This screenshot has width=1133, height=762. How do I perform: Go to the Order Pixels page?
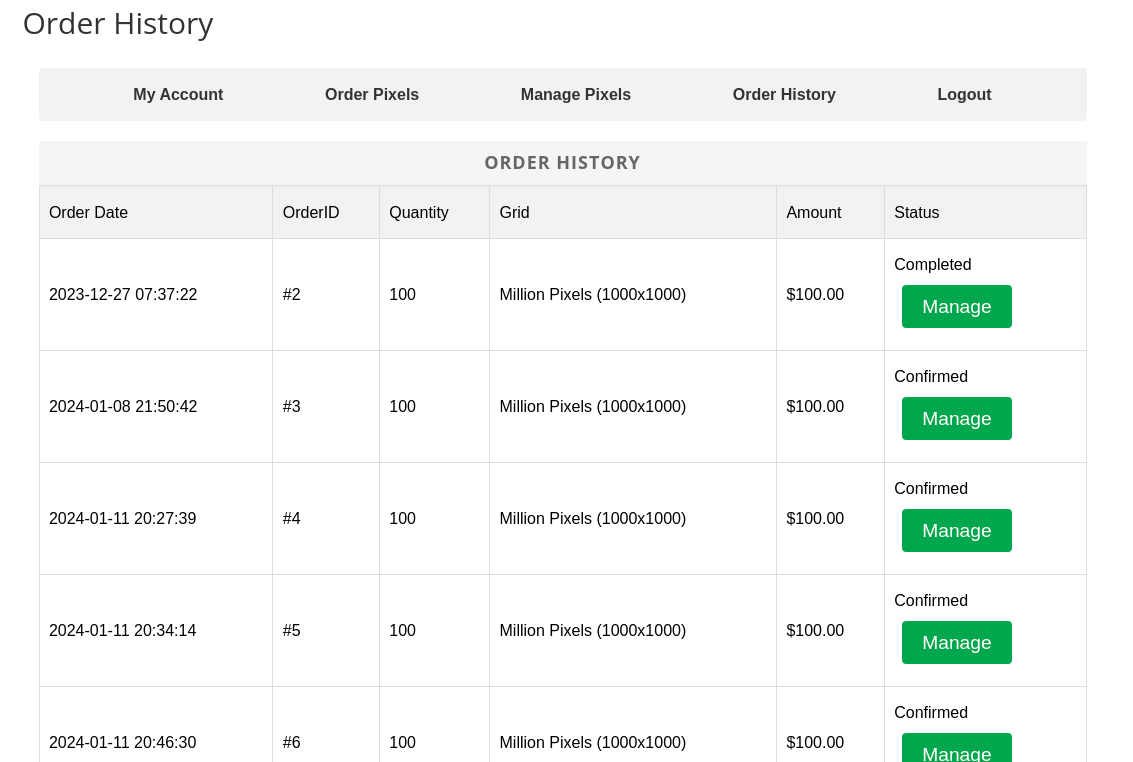[x=372, y=95]
